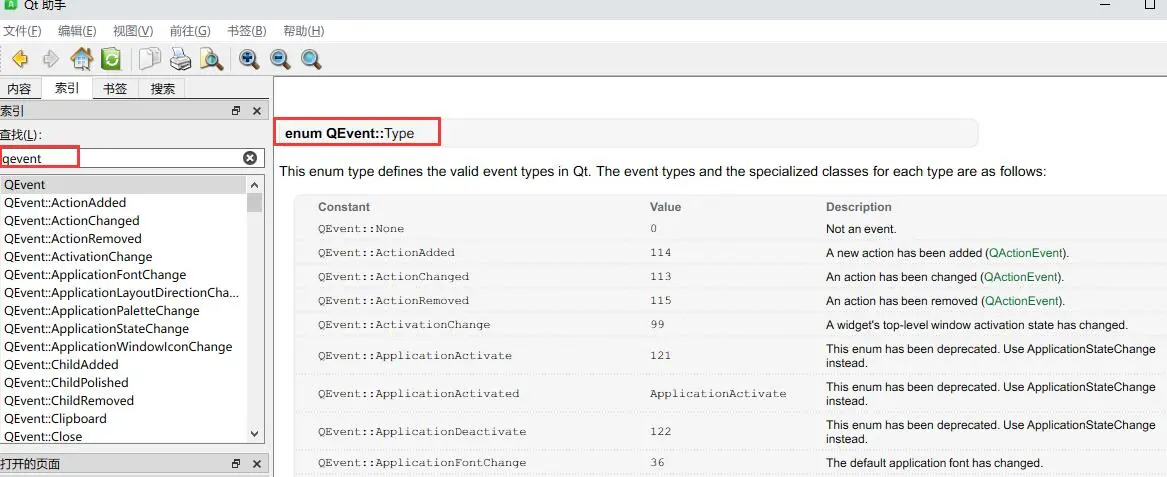
Task: Open the 视图(V) menu
Action: [133, 31]
